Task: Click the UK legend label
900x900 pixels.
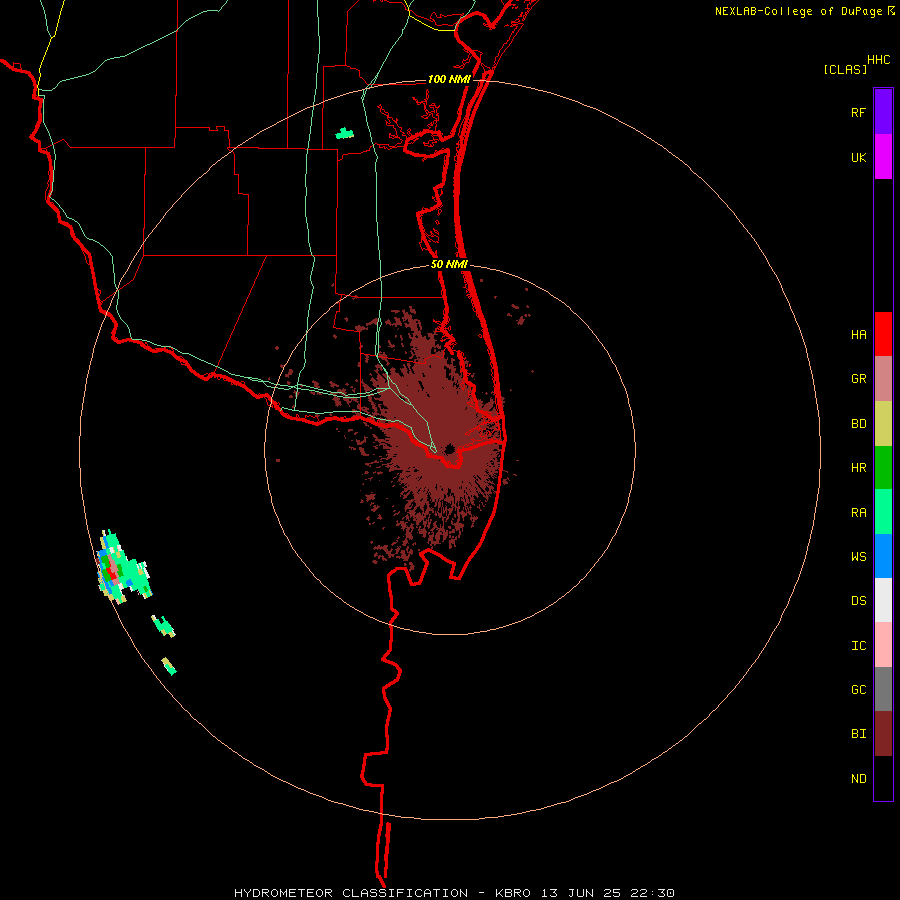Action: 858,158
